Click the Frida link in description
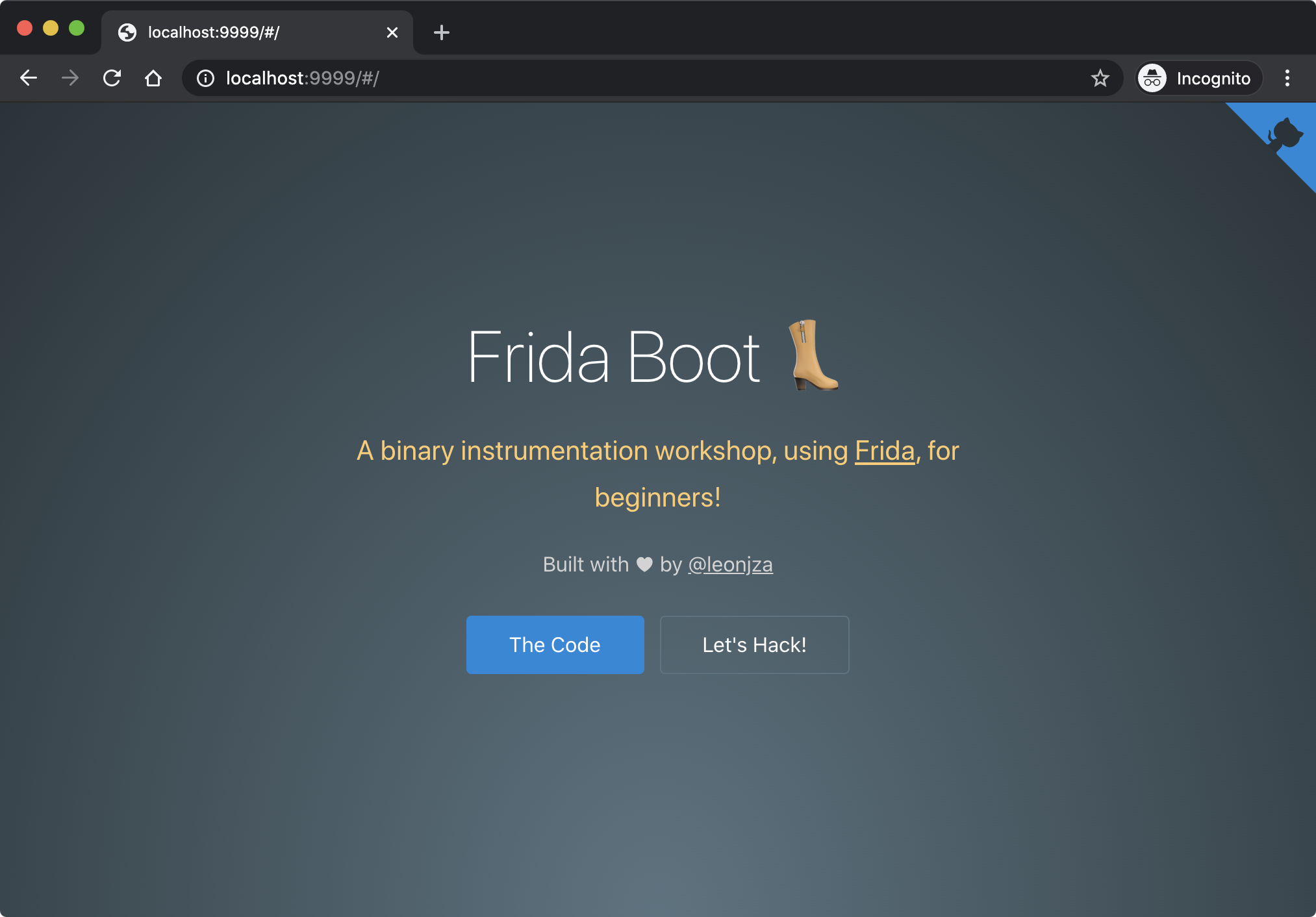The image size is (1316, 917). (x=884, y=449)
